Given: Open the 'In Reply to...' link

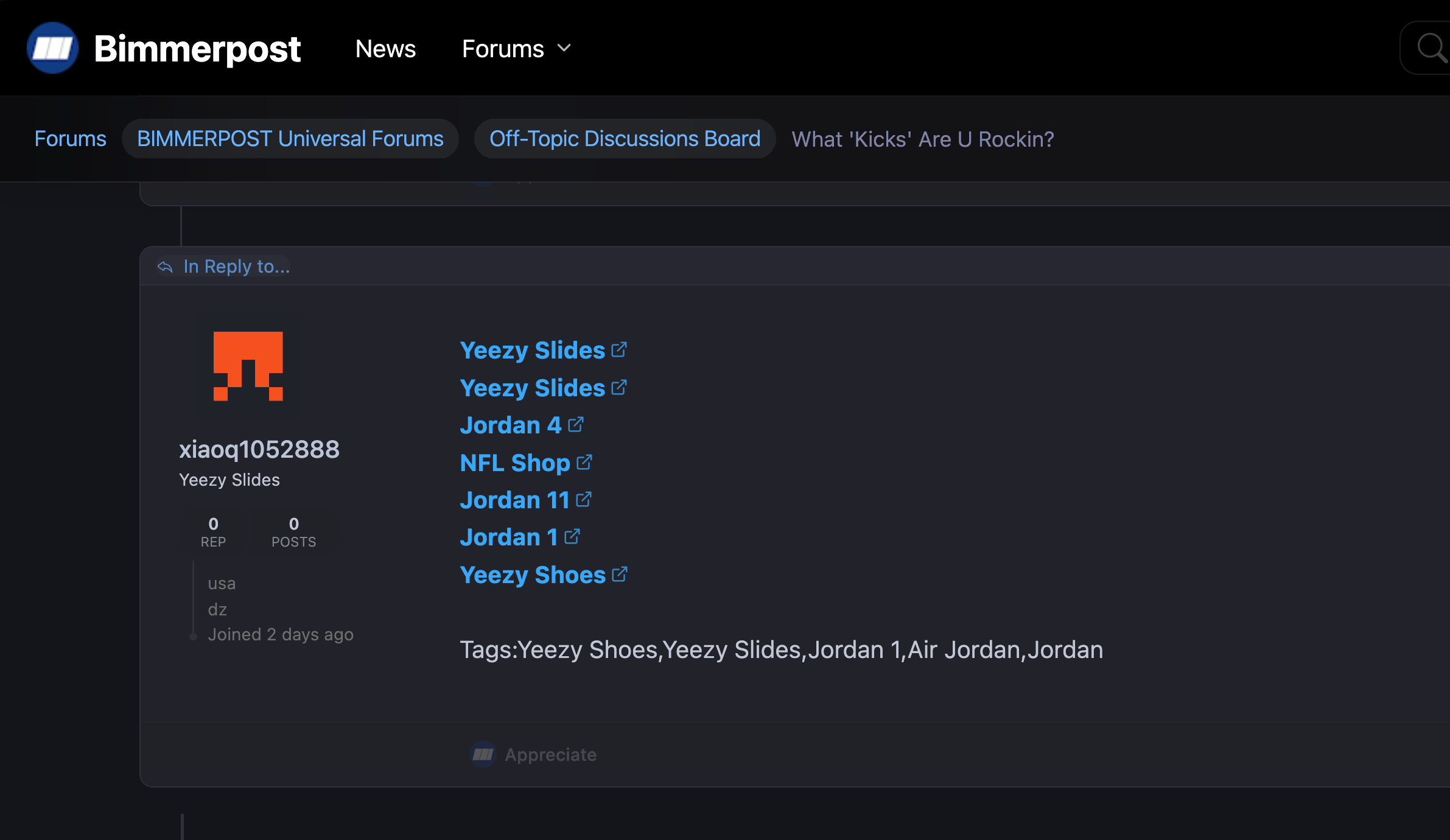Looking at the screenshot, I should pos(237,267).
